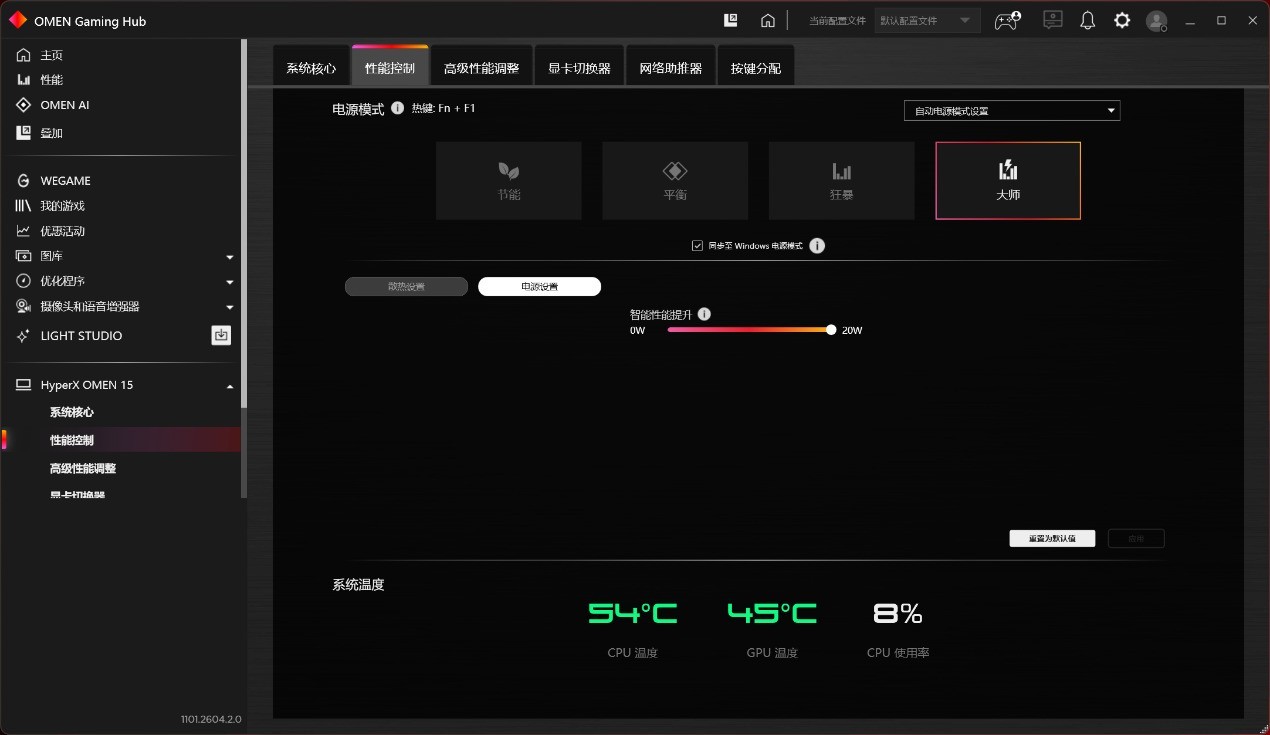1270x735 pixels.
Task: Open 我的游戏 library icon in sidebar
Action: [x=23, y=206]
